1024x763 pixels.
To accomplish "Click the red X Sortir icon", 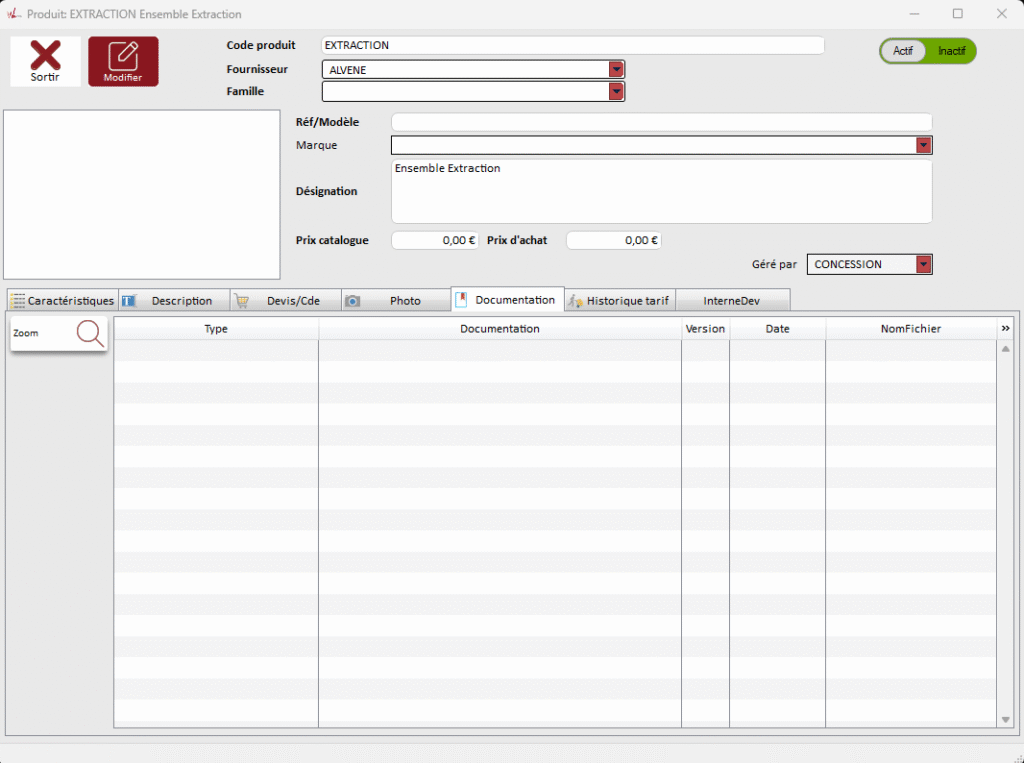I will pos(45,57).
